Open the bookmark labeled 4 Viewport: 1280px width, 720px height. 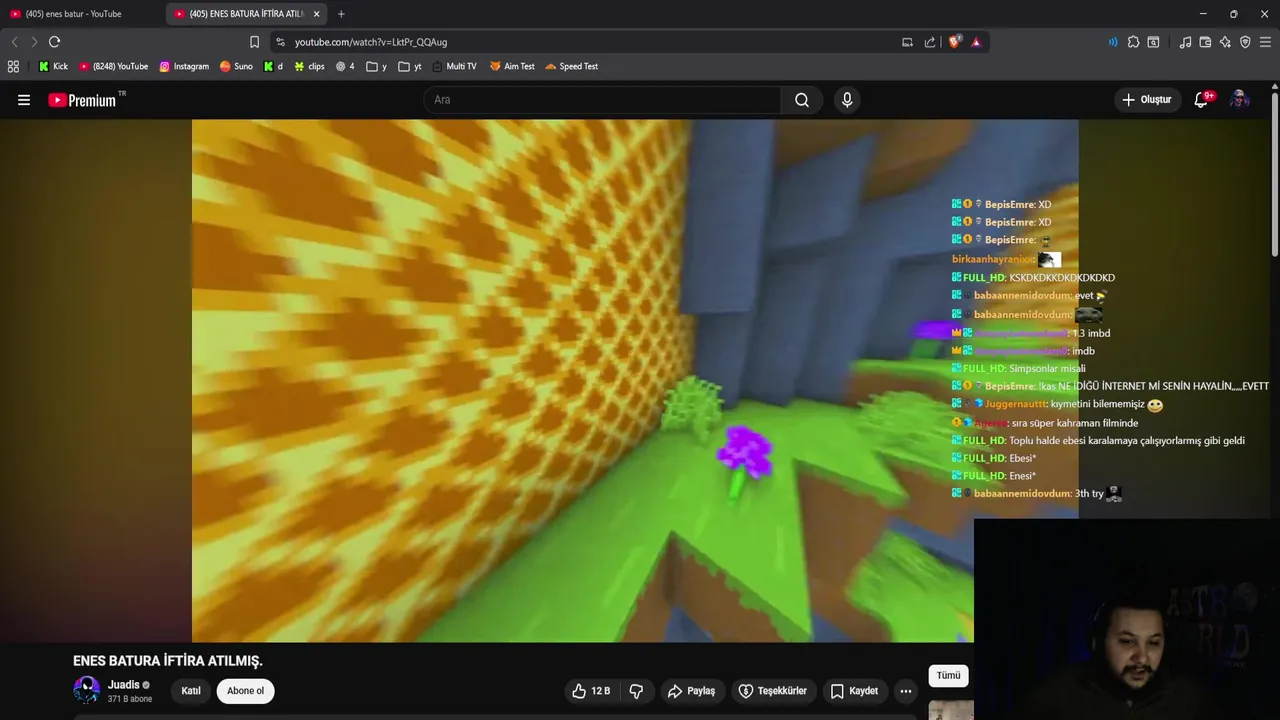[x=345, y=66]
